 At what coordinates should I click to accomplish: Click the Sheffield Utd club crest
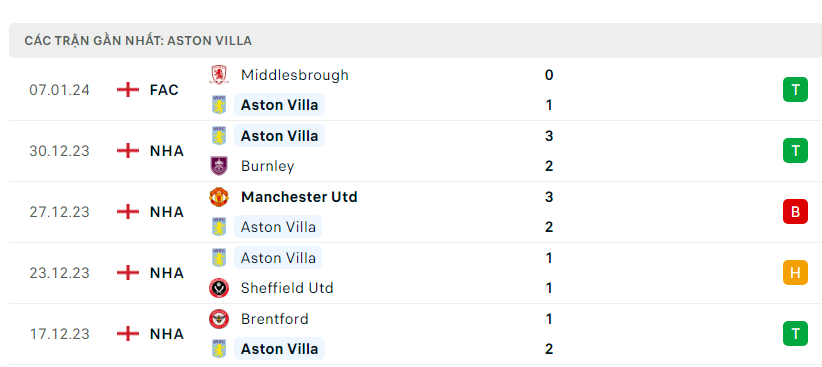pyautogui.click(x=219, y=288)
